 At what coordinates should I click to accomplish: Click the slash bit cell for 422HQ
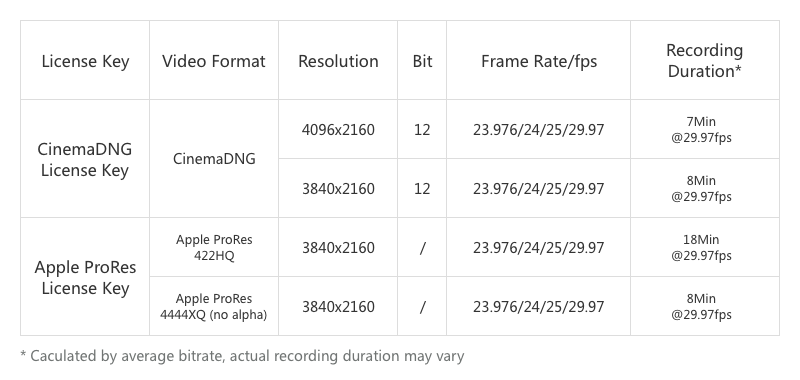[422, 247]
